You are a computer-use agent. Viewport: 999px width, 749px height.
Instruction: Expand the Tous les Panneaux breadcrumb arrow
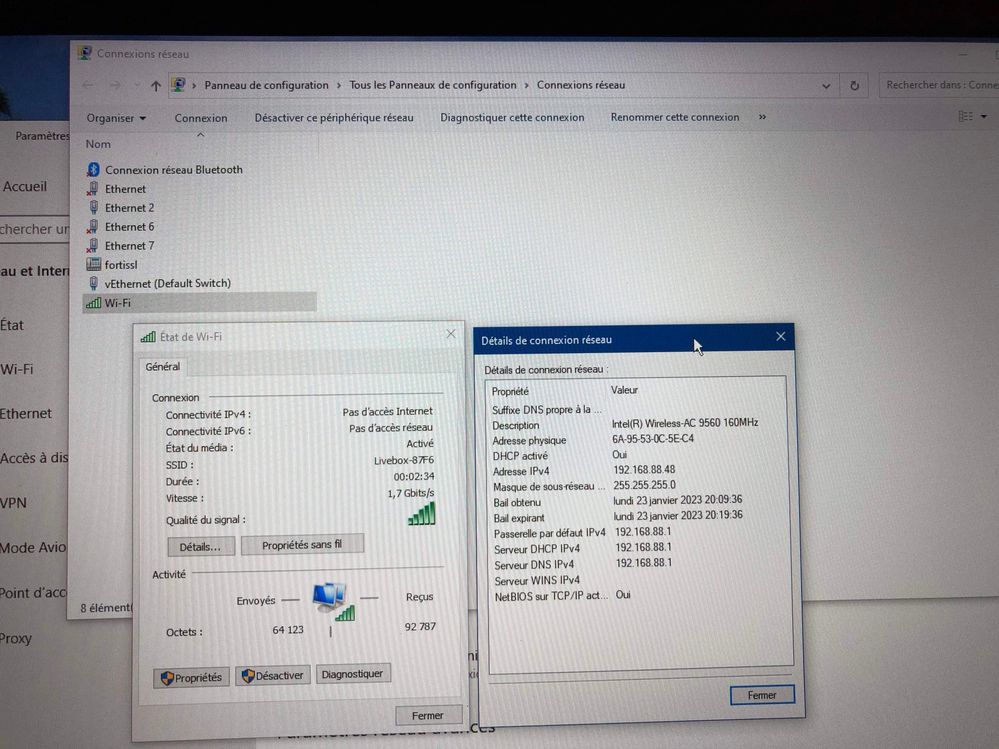click(527, 85)
